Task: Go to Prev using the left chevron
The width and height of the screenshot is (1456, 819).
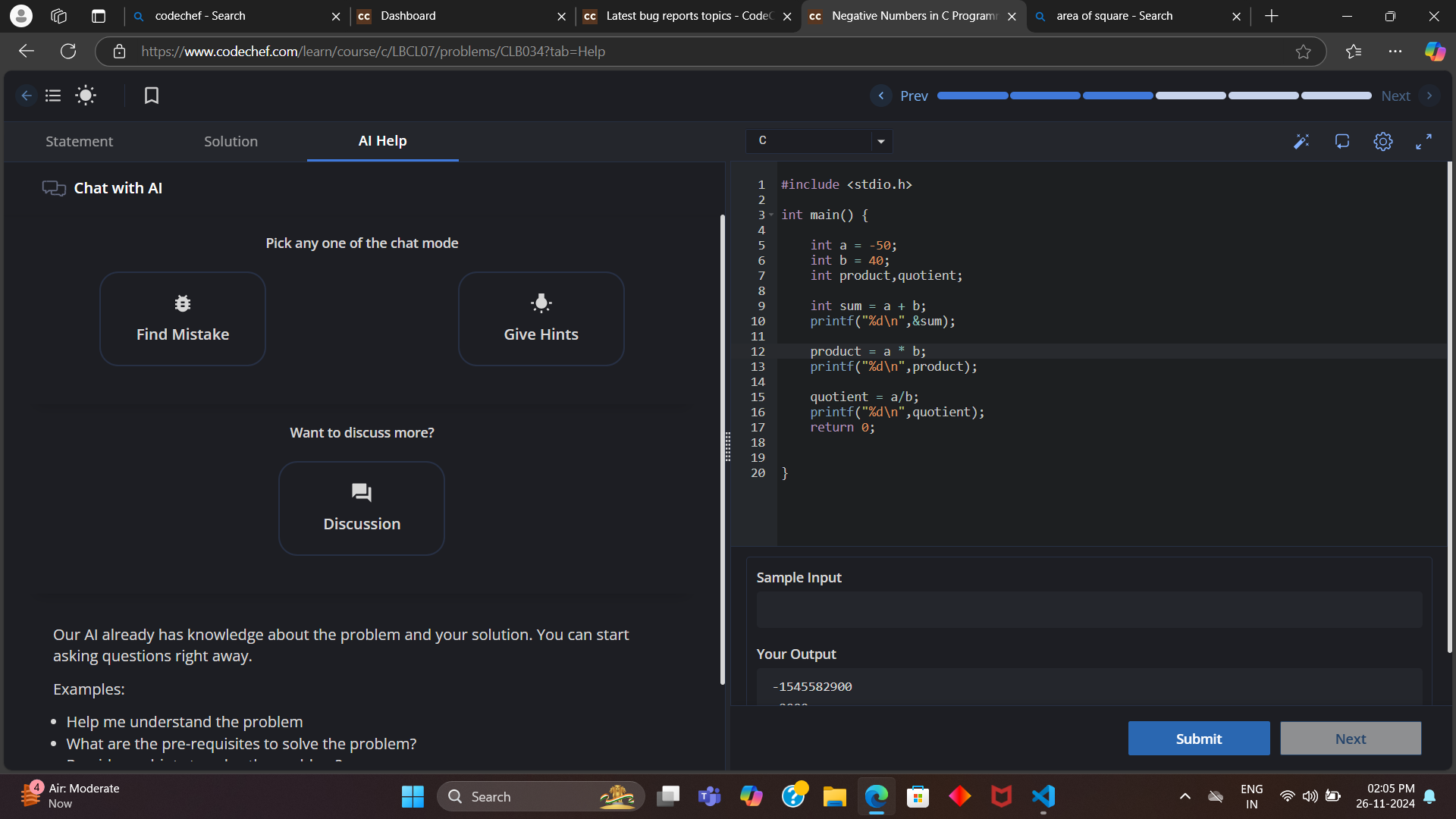Action: (x=880, y=96)
